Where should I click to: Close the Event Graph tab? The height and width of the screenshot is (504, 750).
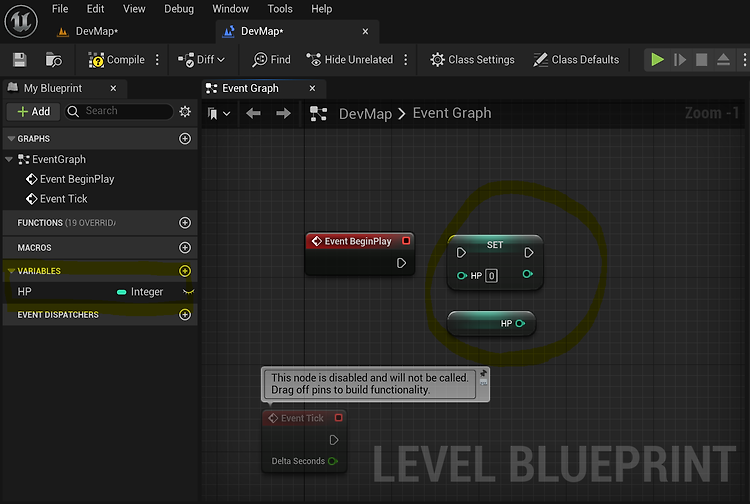pos(312,88)
